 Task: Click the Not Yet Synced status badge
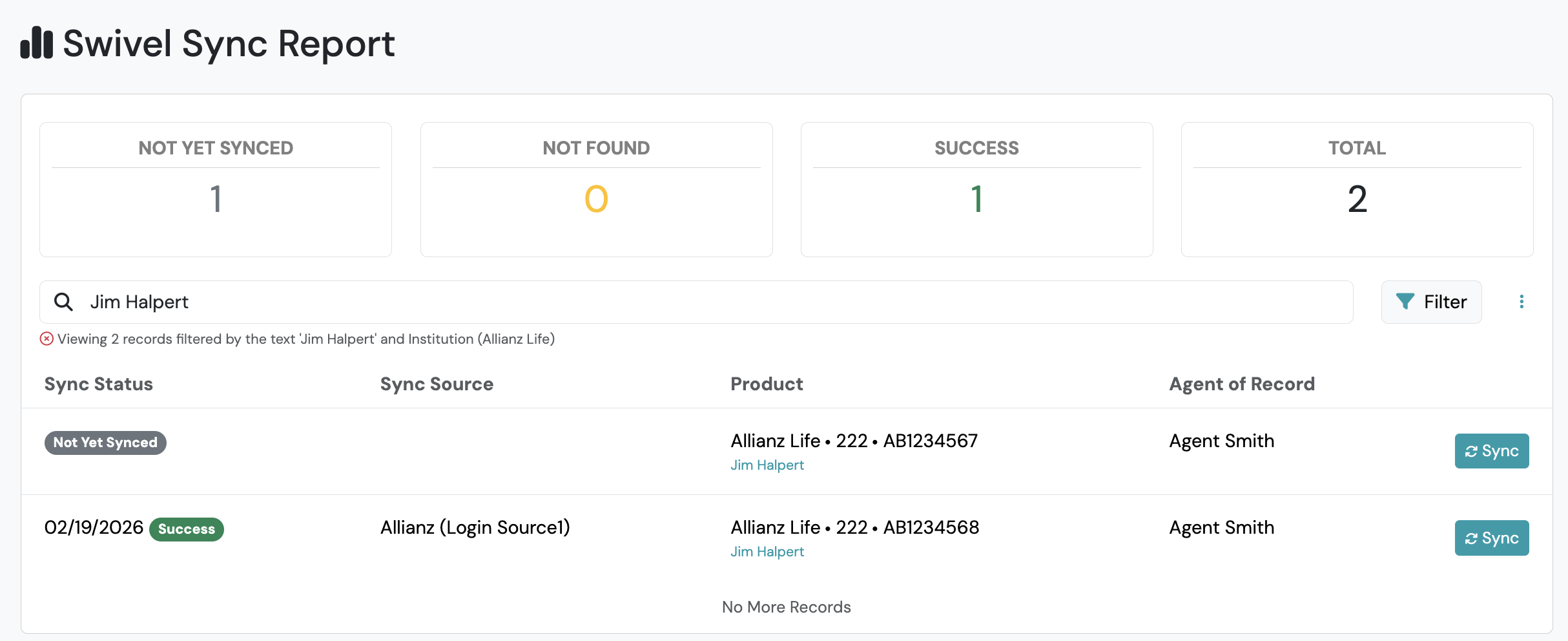[105, 443]
